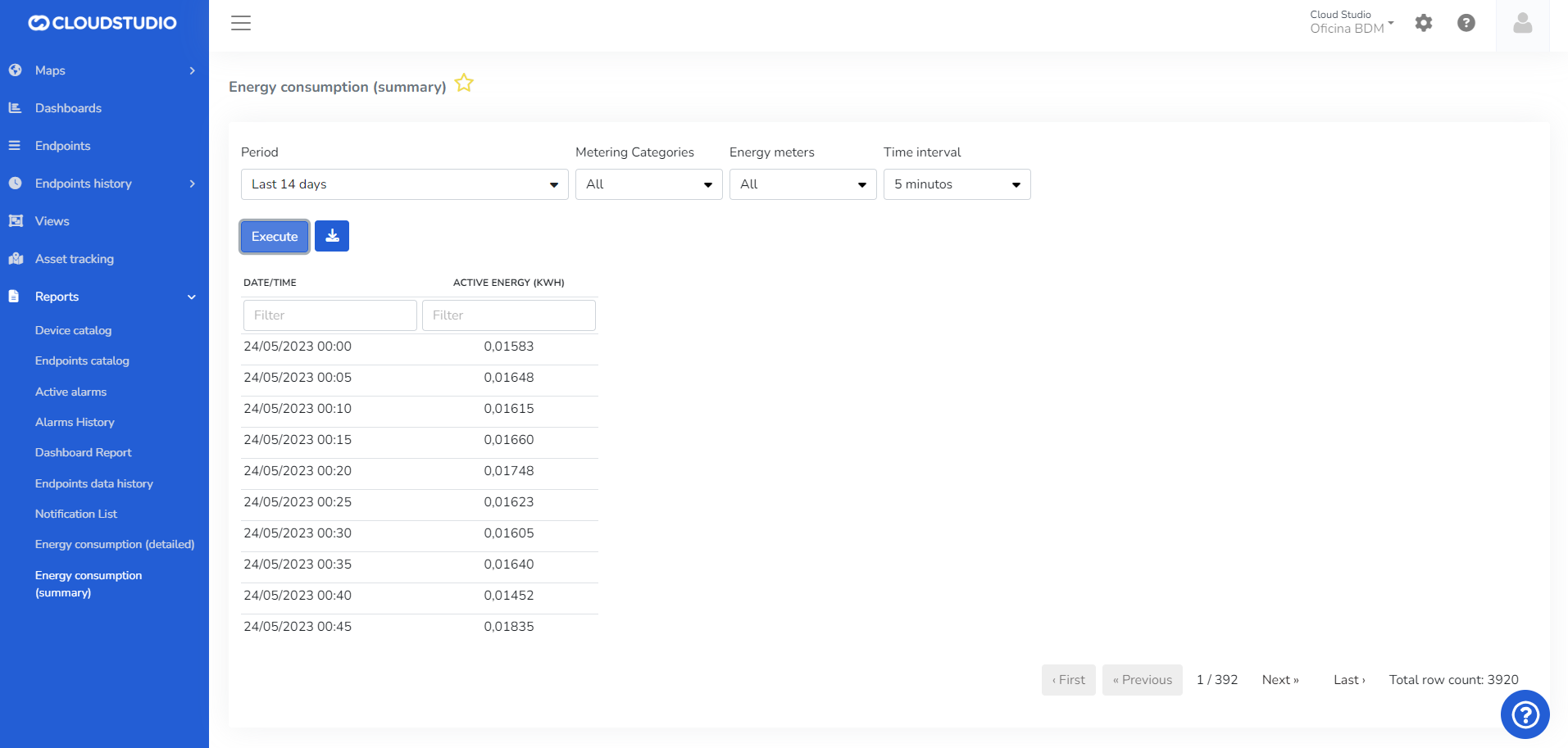Open Energy consumption (detailed) report
Viewport: 1568px width, 748px height.
(115, 544)
